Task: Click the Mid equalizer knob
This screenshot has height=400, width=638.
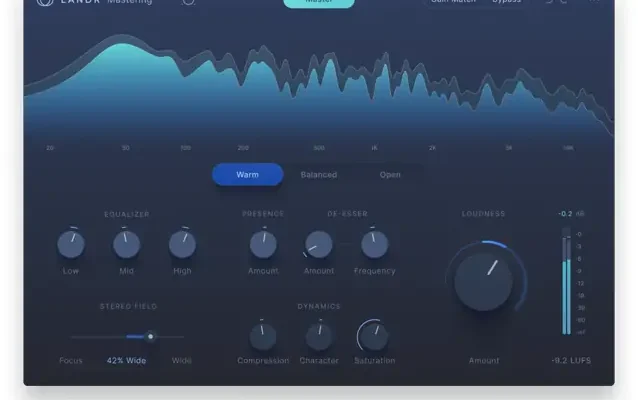Action: (126, 243)
